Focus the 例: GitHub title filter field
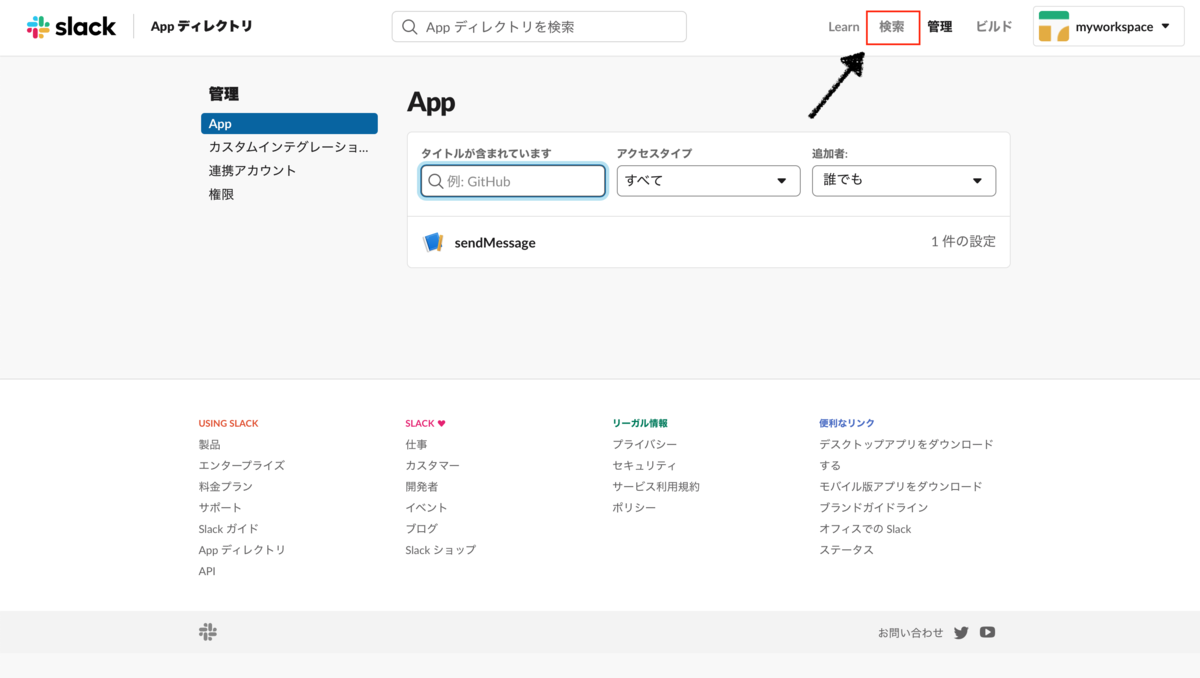The width and height of the screenshot is (1200, 678). 513,181
